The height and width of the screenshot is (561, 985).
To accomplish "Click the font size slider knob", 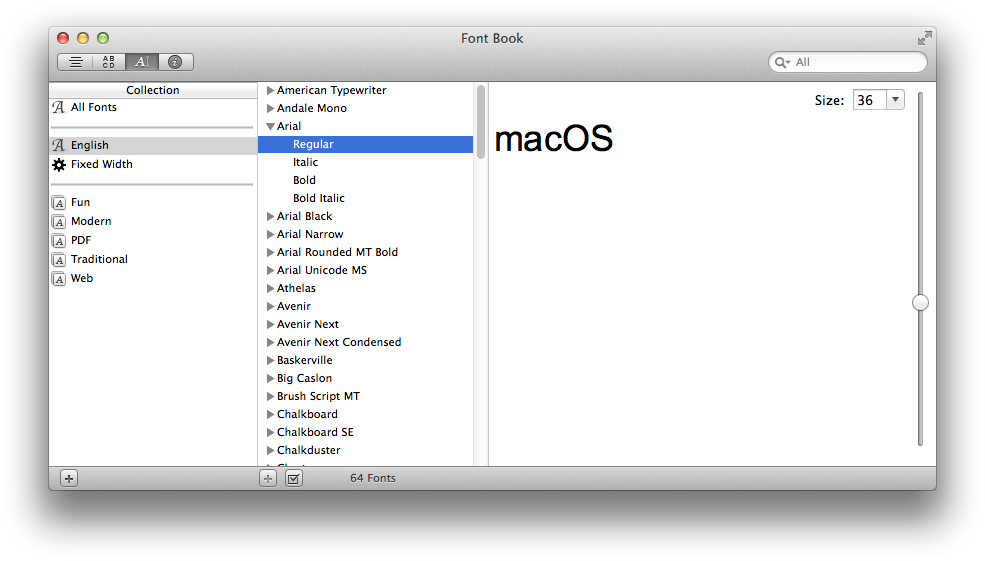I will click(x=920, y=302).
